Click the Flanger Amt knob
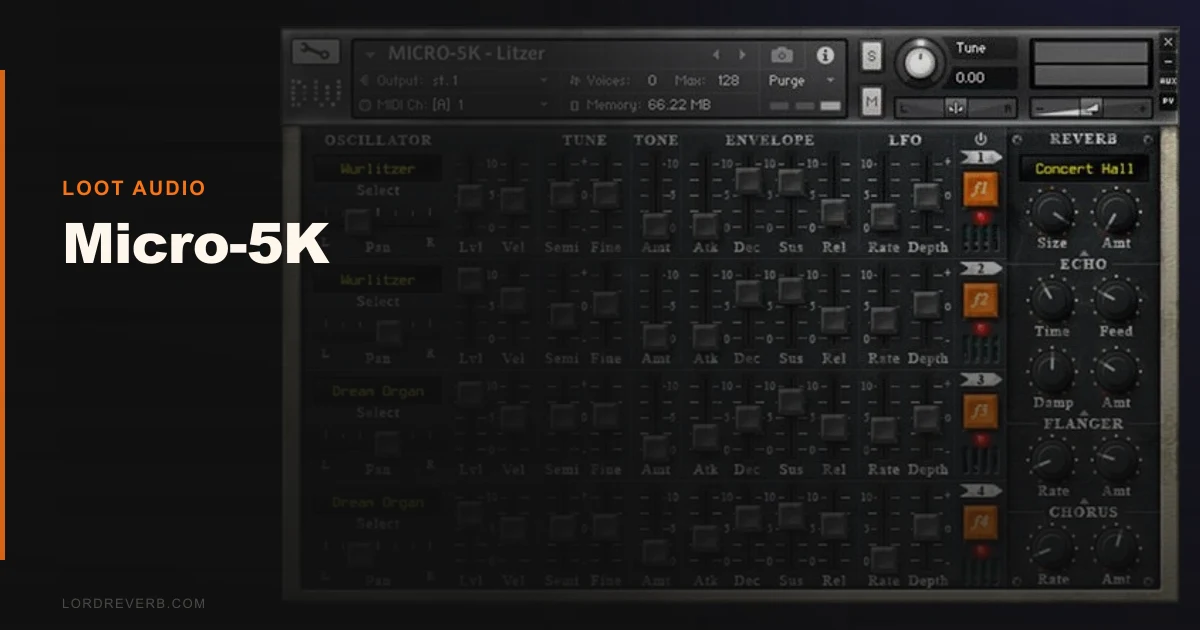This screenshot has height=630, width=1200. [x=1116, y=459]
